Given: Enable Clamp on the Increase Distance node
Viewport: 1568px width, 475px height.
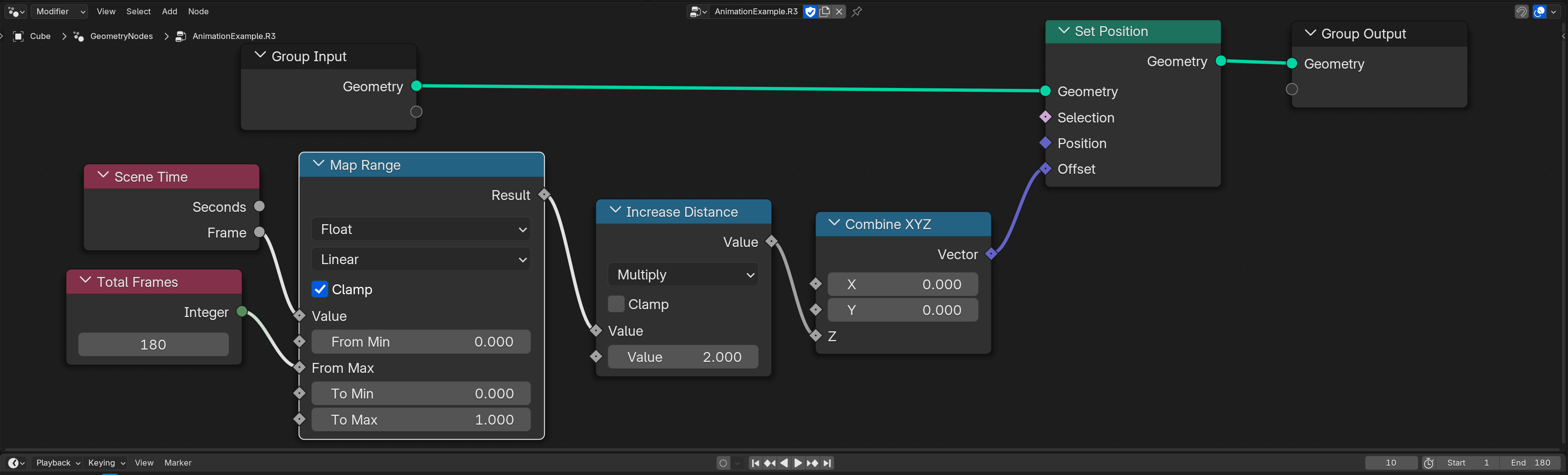Looking at the screenshot, I should click(x=616, y=304).
